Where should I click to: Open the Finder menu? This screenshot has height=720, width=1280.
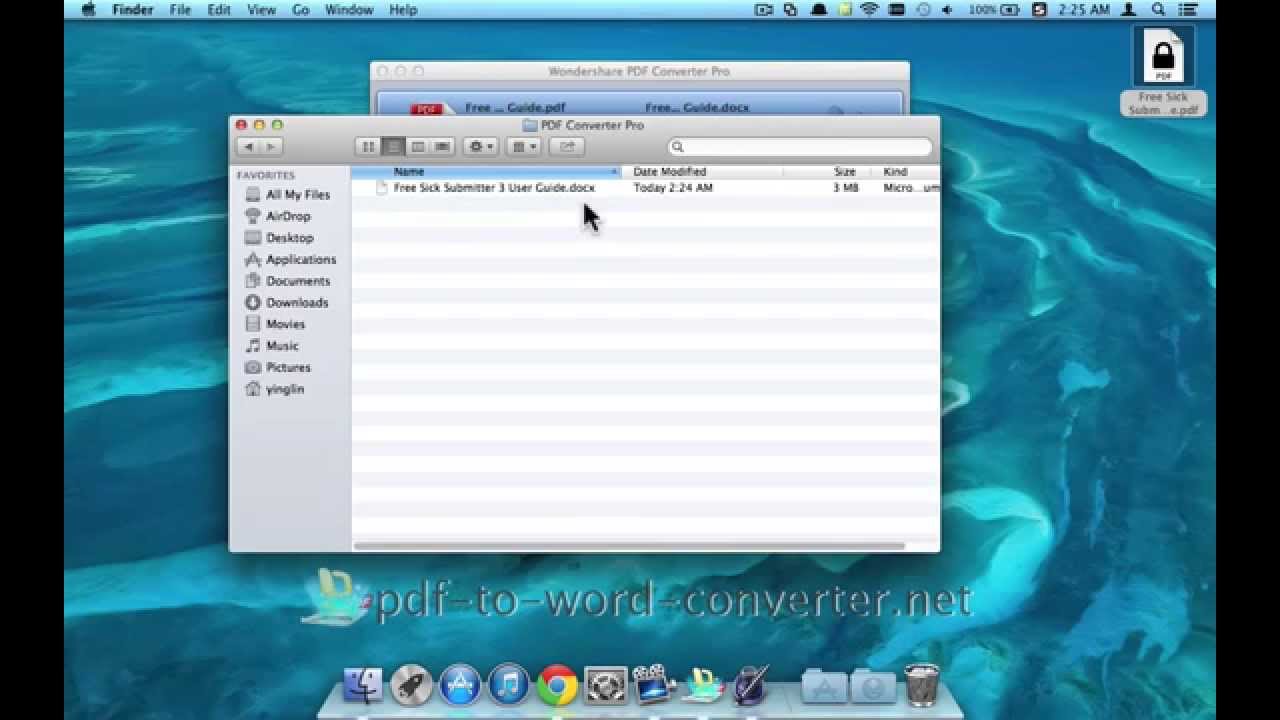point(131,10)
